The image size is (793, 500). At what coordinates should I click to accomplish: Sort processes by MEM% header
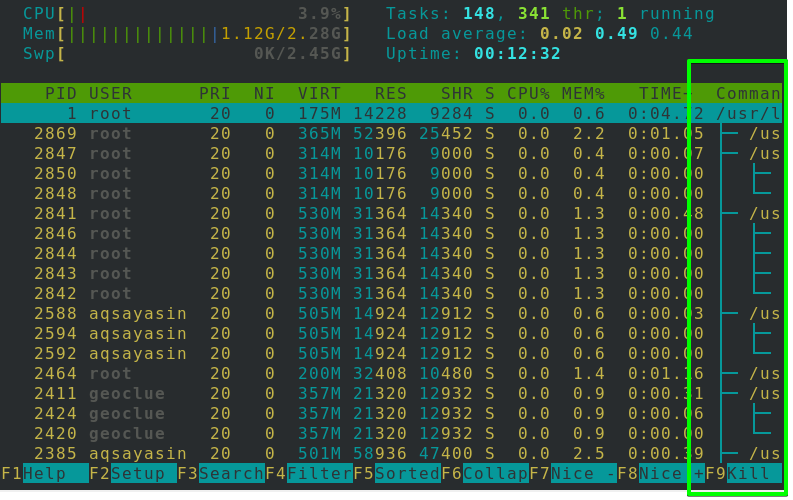[582, 93]
